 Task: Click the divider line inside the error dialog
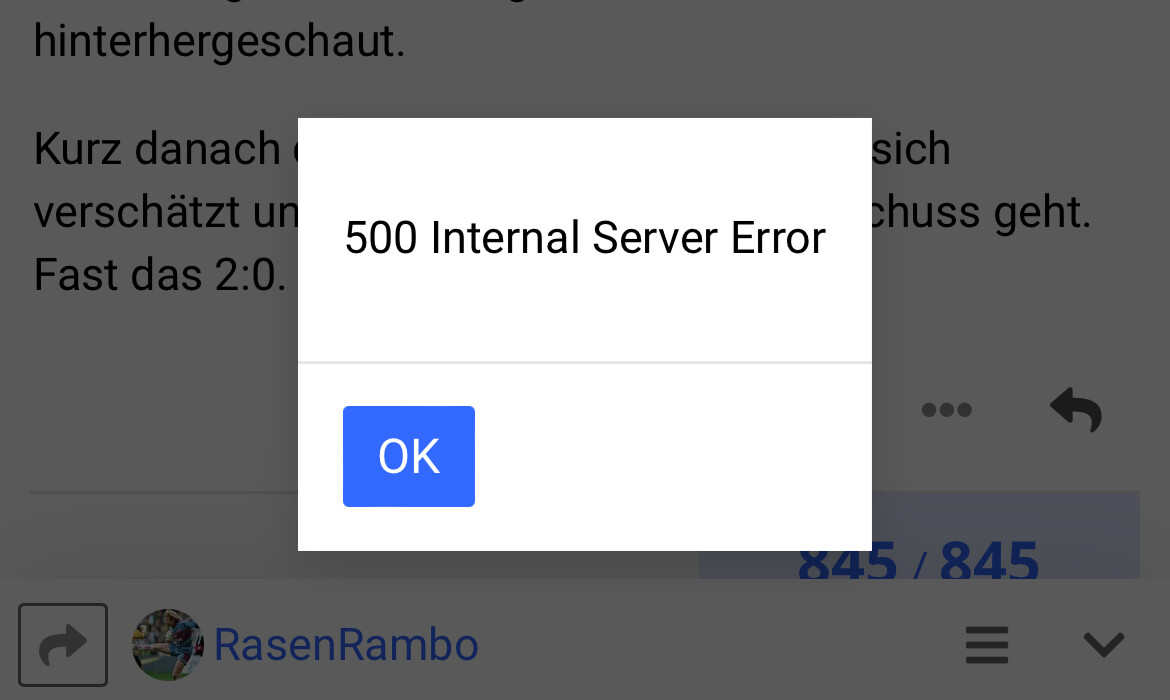585,363
